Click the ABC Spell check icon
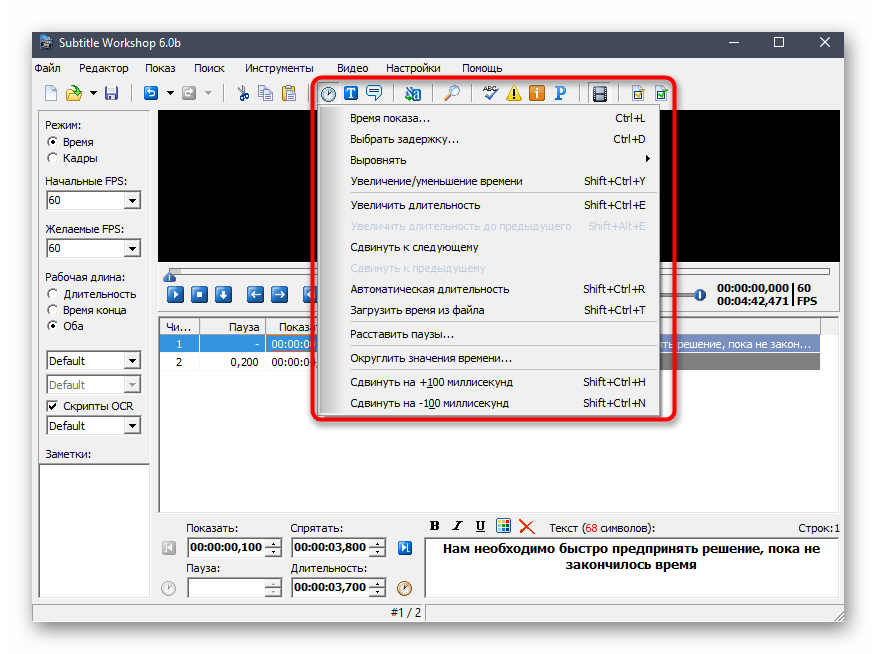This screenshot has height=654, width=876. pyautogui.click(x=490, y=93)
